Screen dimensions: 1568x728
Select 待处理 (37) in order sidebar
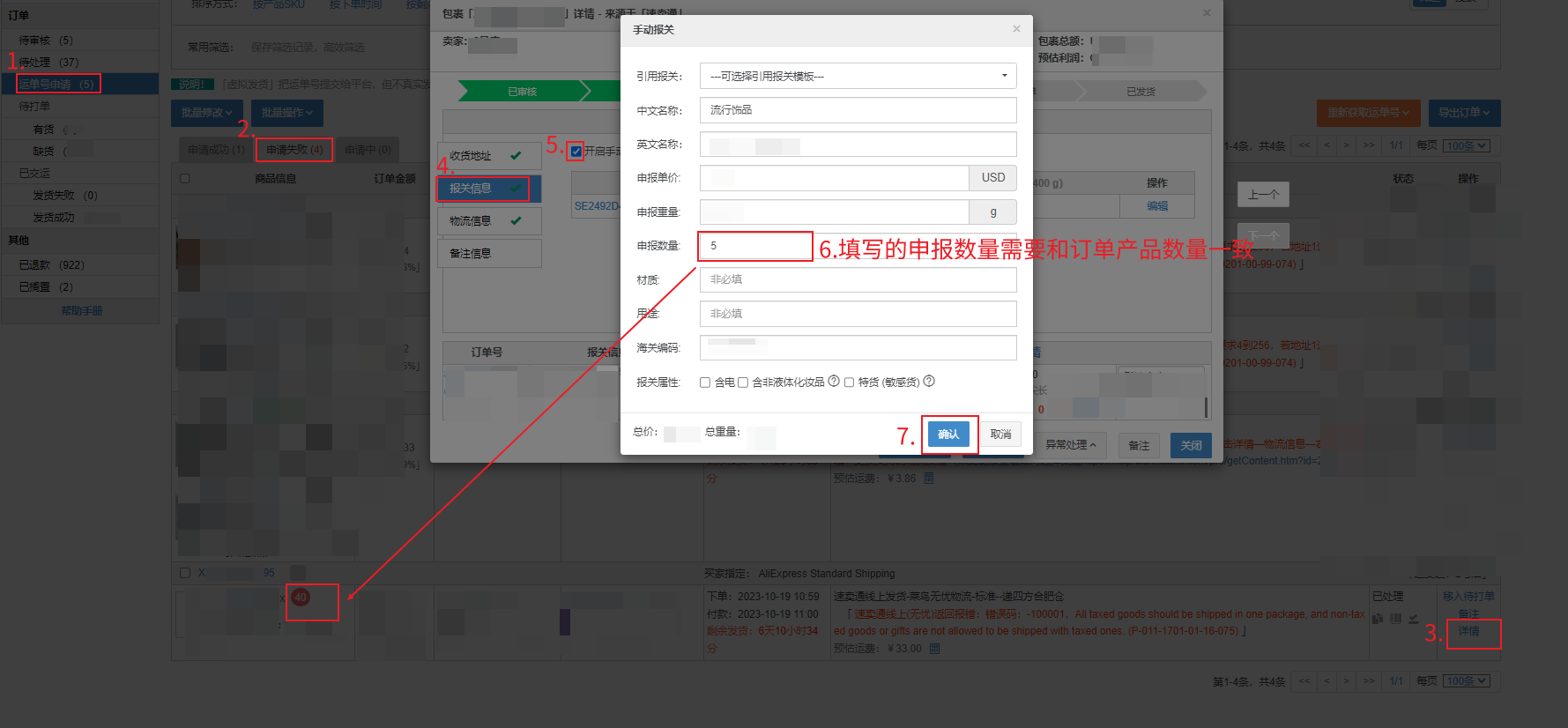(x=80, y=63)
